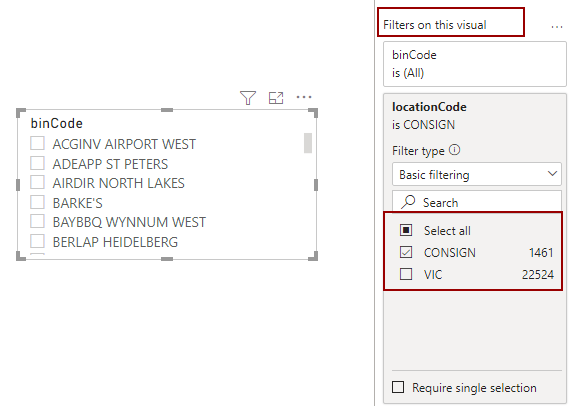Check the VIC filter value
Image resolution: width=573 pixels, height=406 pixels.
tap(406, 274)
